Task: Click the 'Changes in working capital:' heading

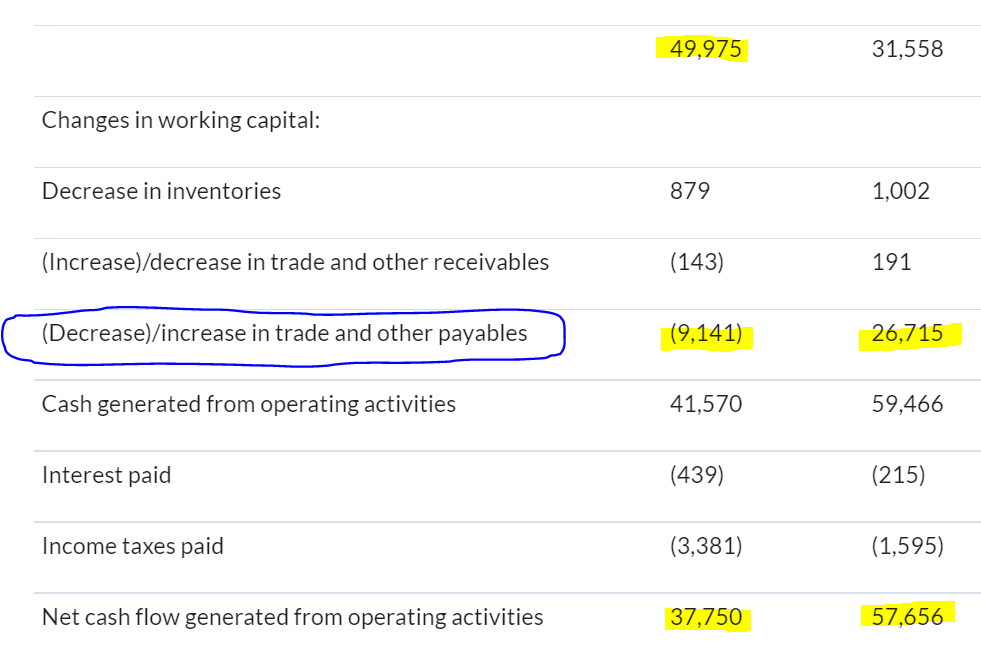Action: [x=181, y=120]
